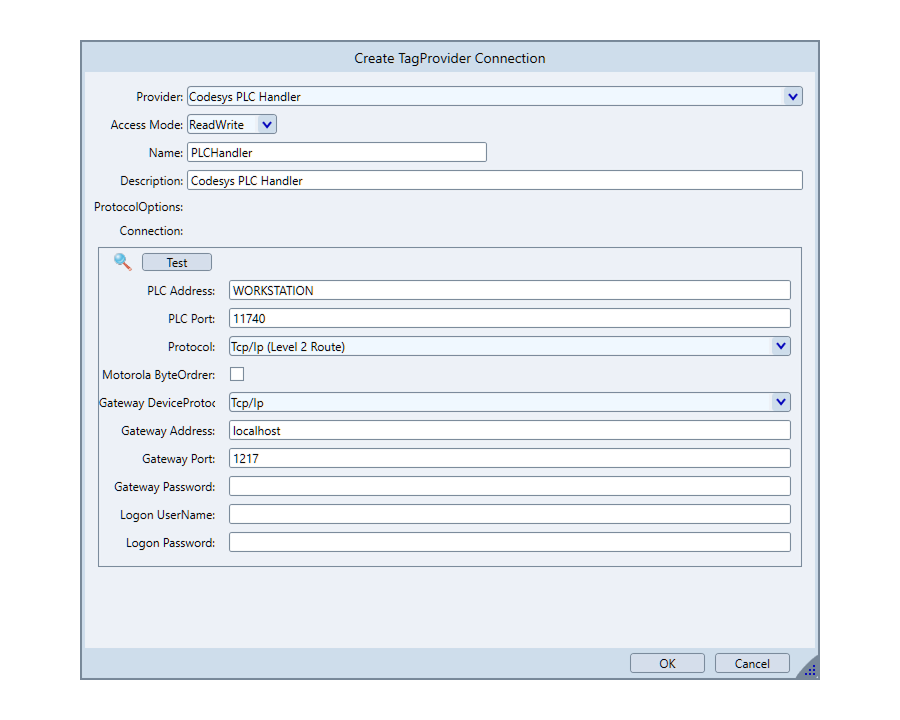Open the Provider dropdown
Image resolution: width=900 pixels, height=720 pixels.
pyautogui.click(x=792, y=97)
